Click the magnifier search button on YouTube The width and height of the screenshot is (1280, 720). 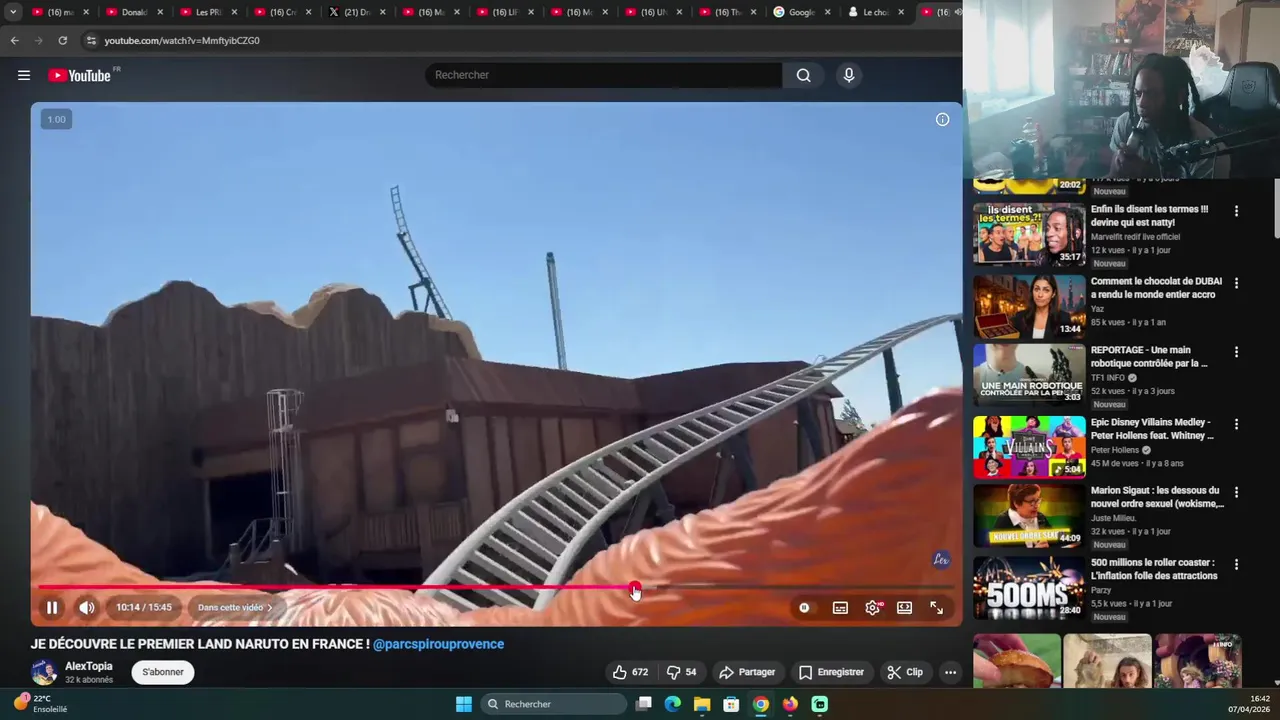[803, 75]
